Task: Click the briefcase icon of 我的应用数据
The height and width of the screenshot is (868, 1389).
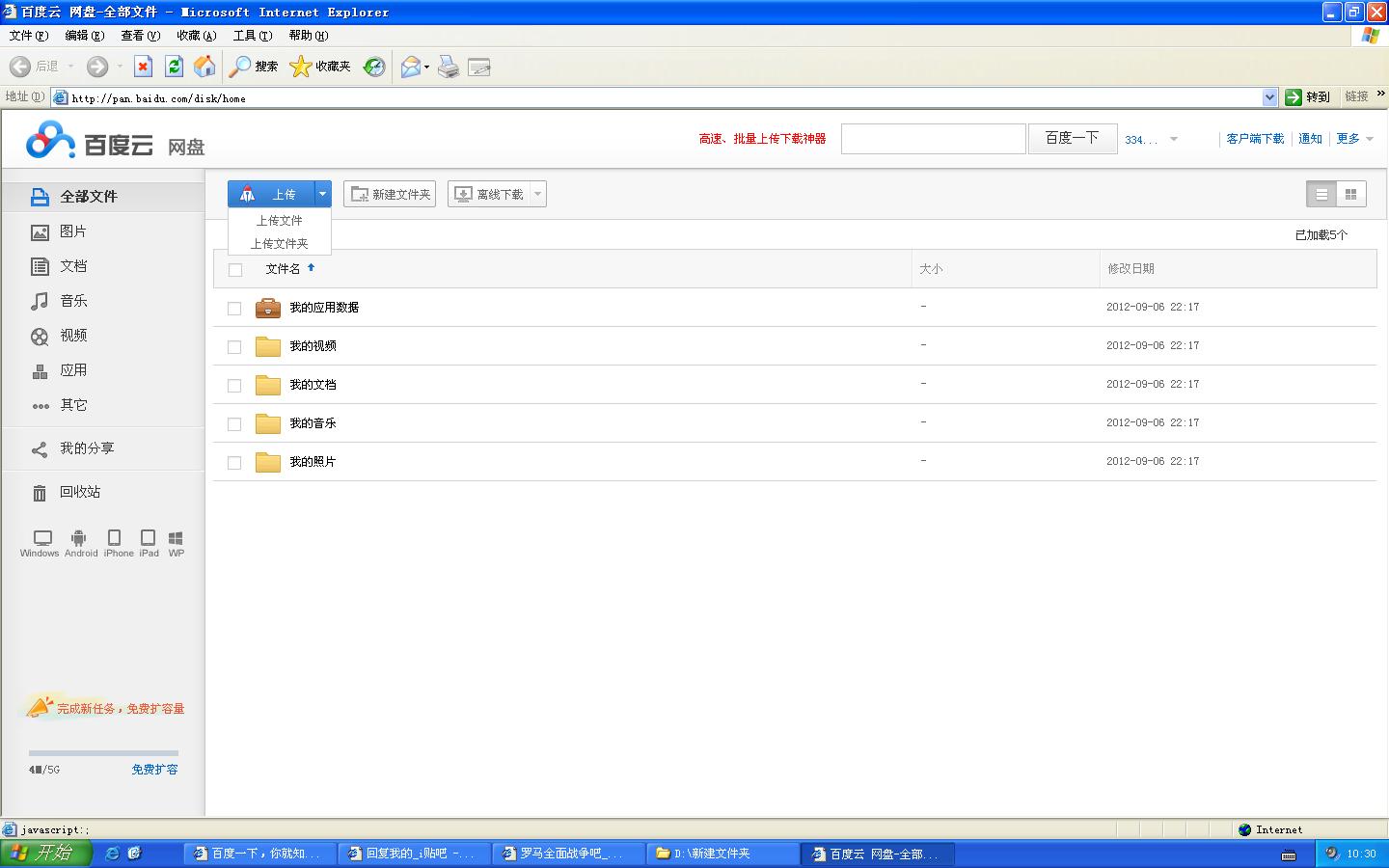Action: pyautogui.click(x=268, y=308)
